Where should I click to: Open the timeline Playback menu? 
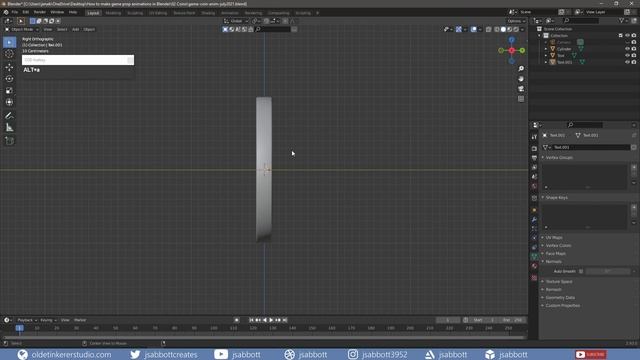tap(27, 320)
